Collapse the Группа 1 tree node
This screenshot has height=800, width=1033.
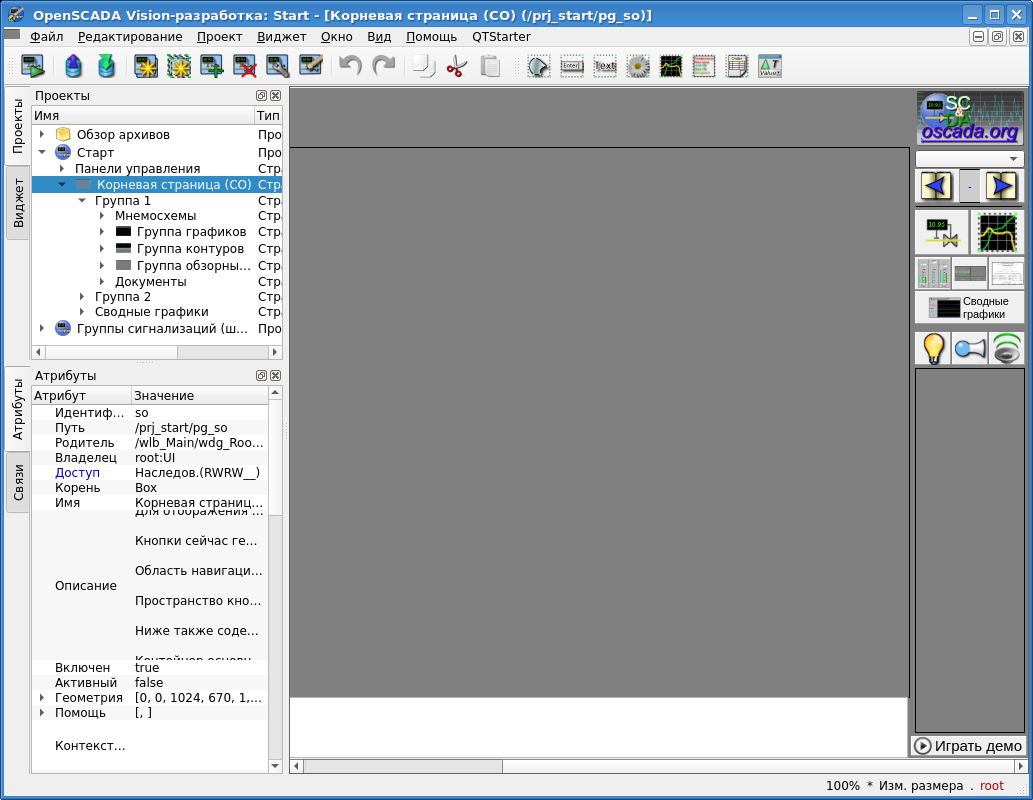click(82, 201)
